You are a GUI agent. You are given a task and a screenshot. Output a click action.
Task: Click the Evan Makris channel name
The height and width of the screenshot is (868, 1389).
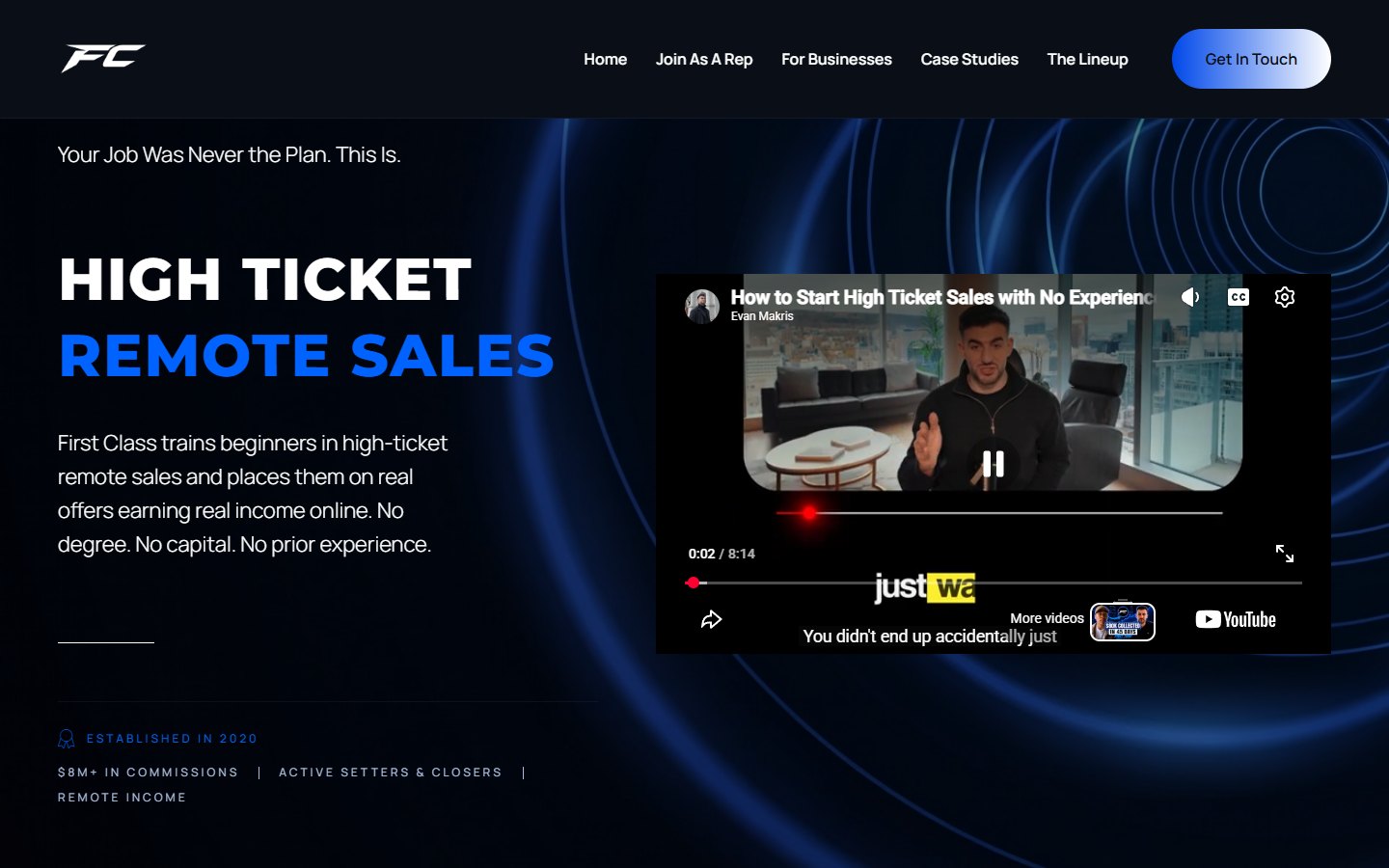coord(762,316)
